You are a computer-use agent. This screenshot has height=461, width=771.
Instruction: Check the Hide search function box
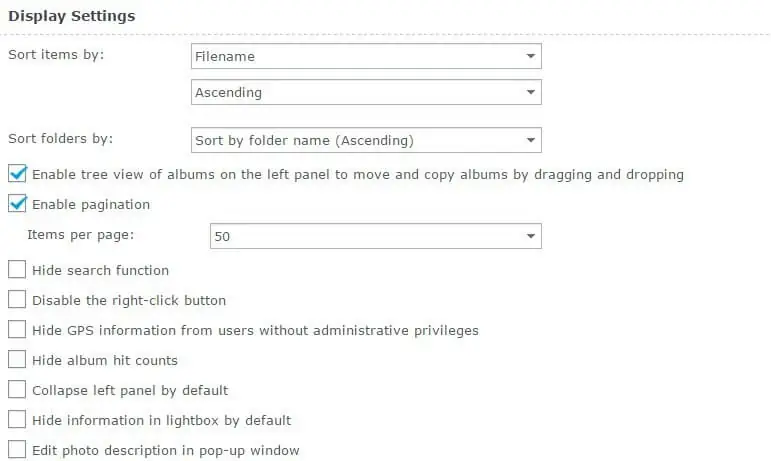point(17,270)
